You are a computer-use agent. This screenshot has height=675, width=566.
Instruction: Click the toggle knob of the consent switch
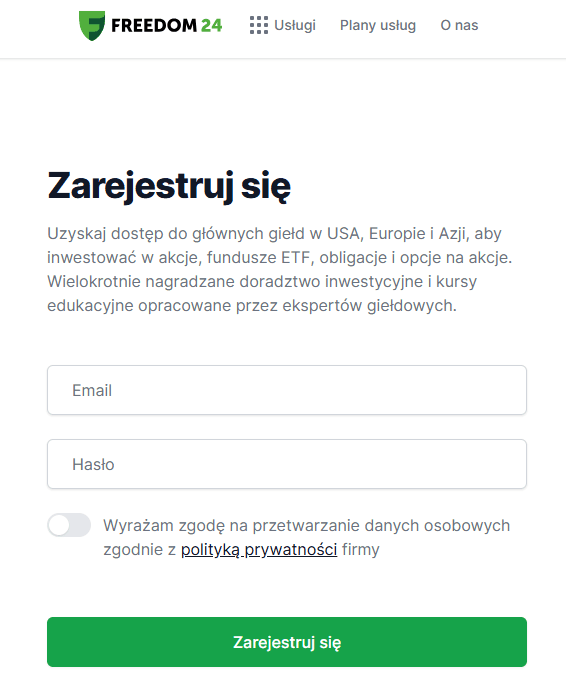[x=59, y=525]
